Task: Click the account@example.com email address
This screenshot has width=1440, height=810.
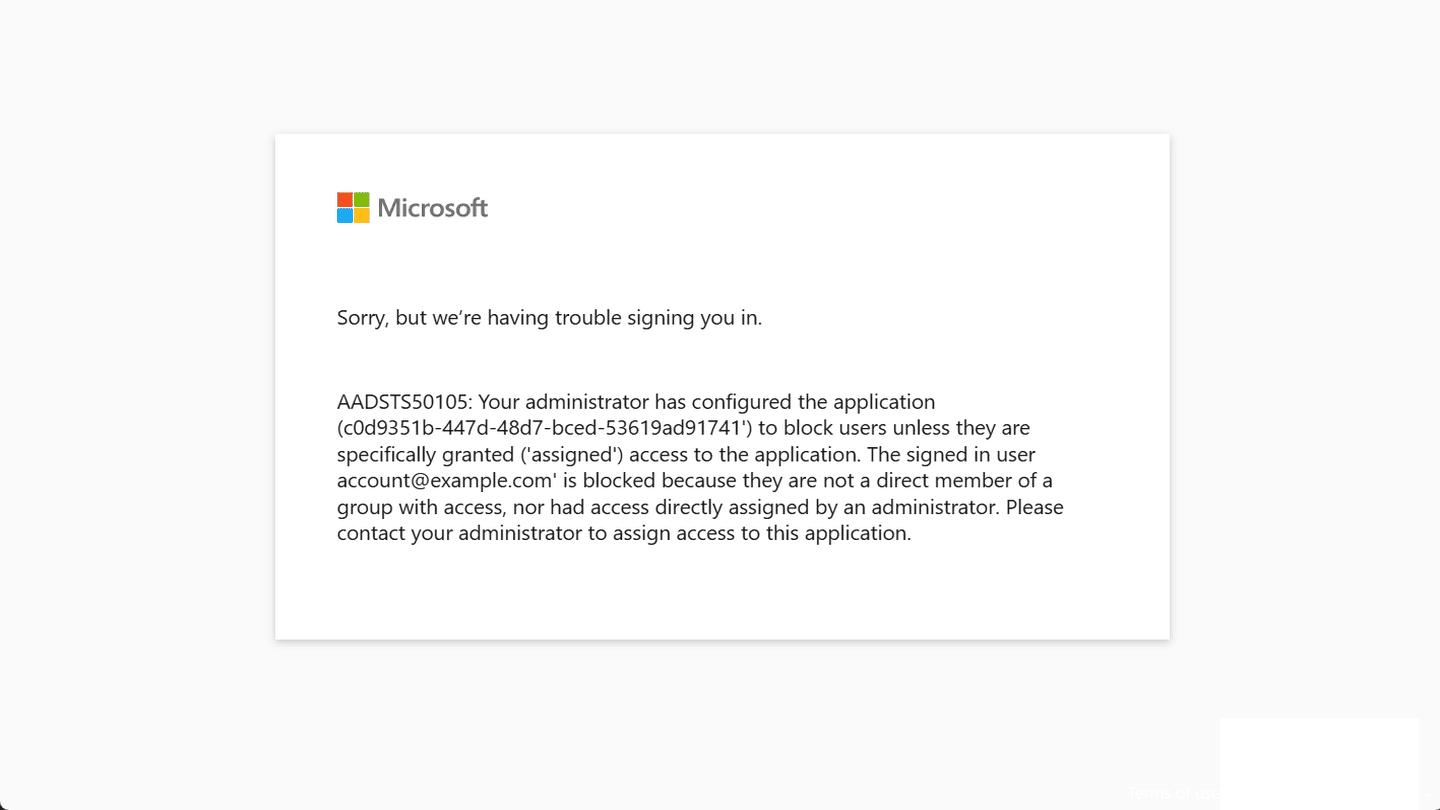Action: point(445,480)
